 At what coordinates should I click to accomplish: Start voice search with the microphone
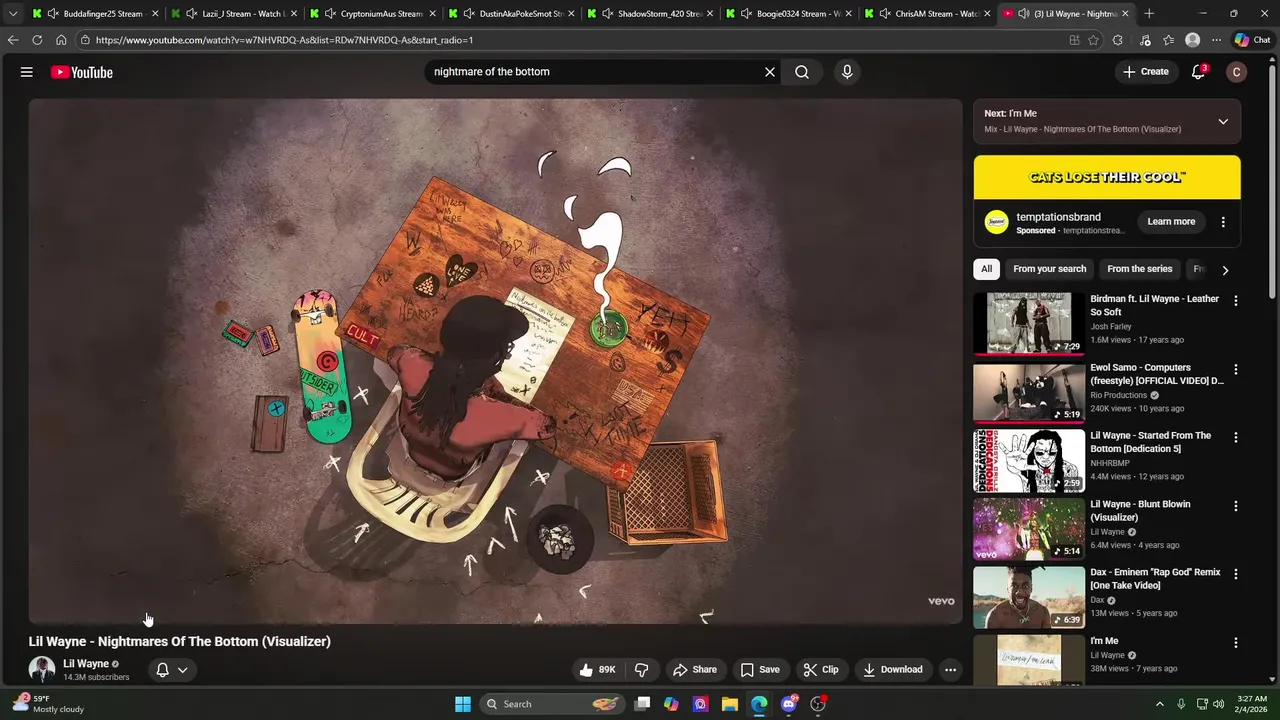click(847, 72)
